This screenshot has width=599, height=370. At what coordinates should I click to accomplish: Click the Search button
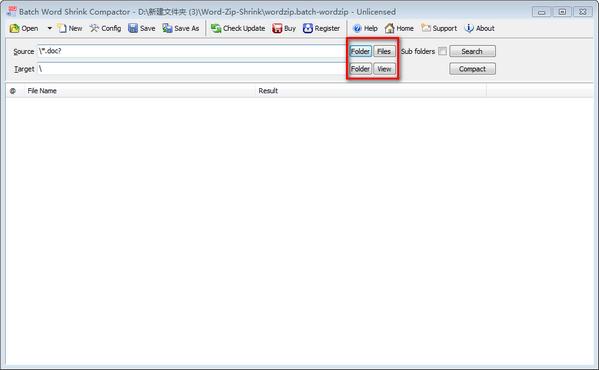[472, 51]
